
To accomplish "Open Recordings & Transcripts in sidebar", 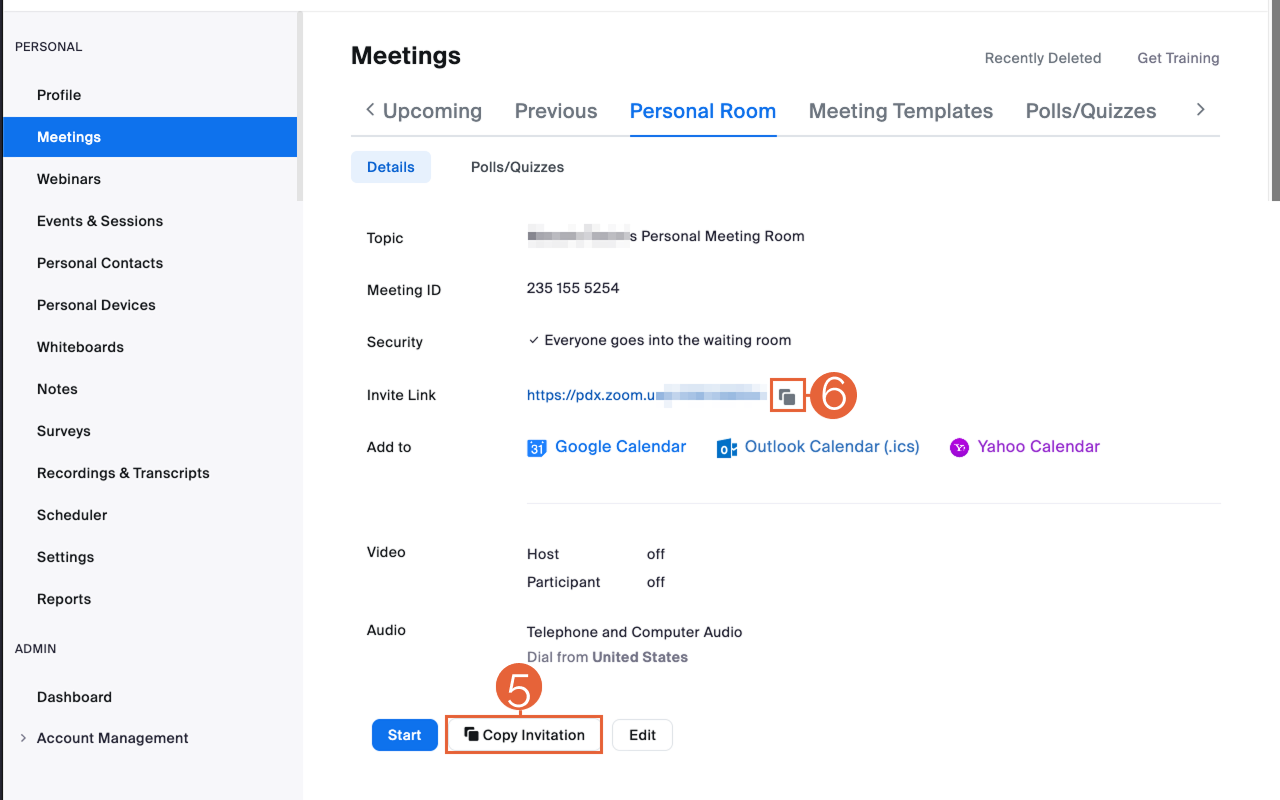I will click(x=123, y=473).
